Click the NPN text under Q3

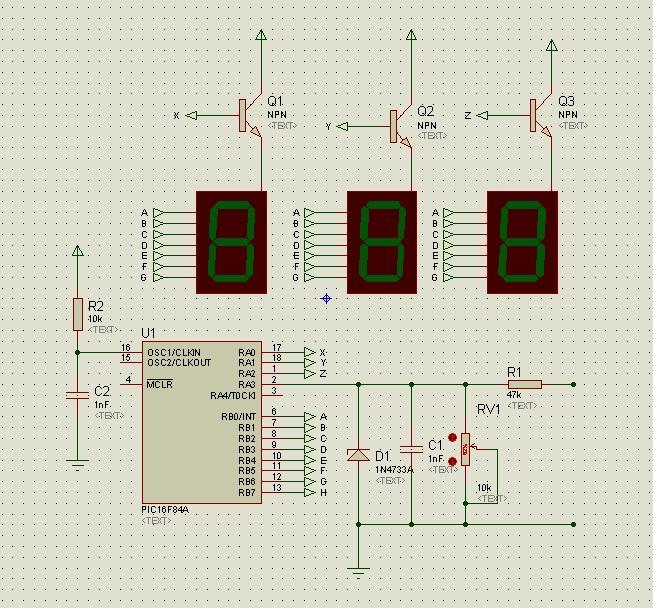(x=568, y=115)
